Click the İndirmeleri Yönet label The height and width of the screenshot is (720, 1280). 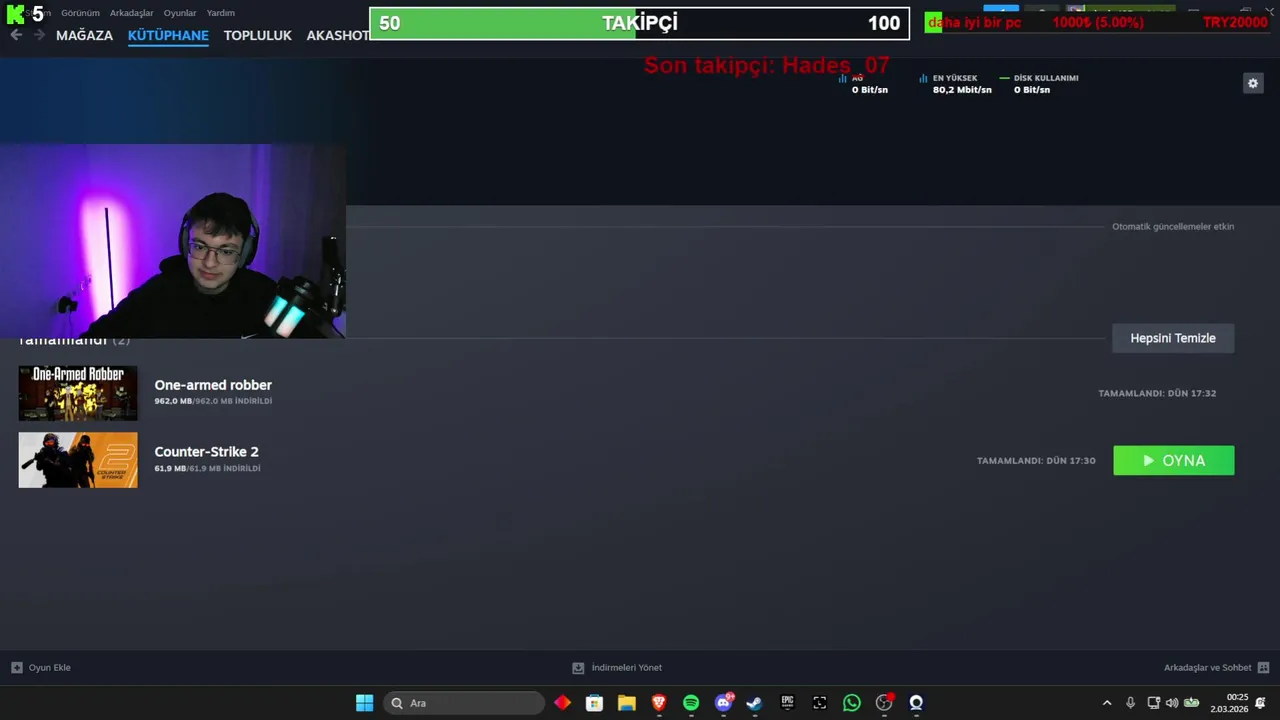[627, 668]
